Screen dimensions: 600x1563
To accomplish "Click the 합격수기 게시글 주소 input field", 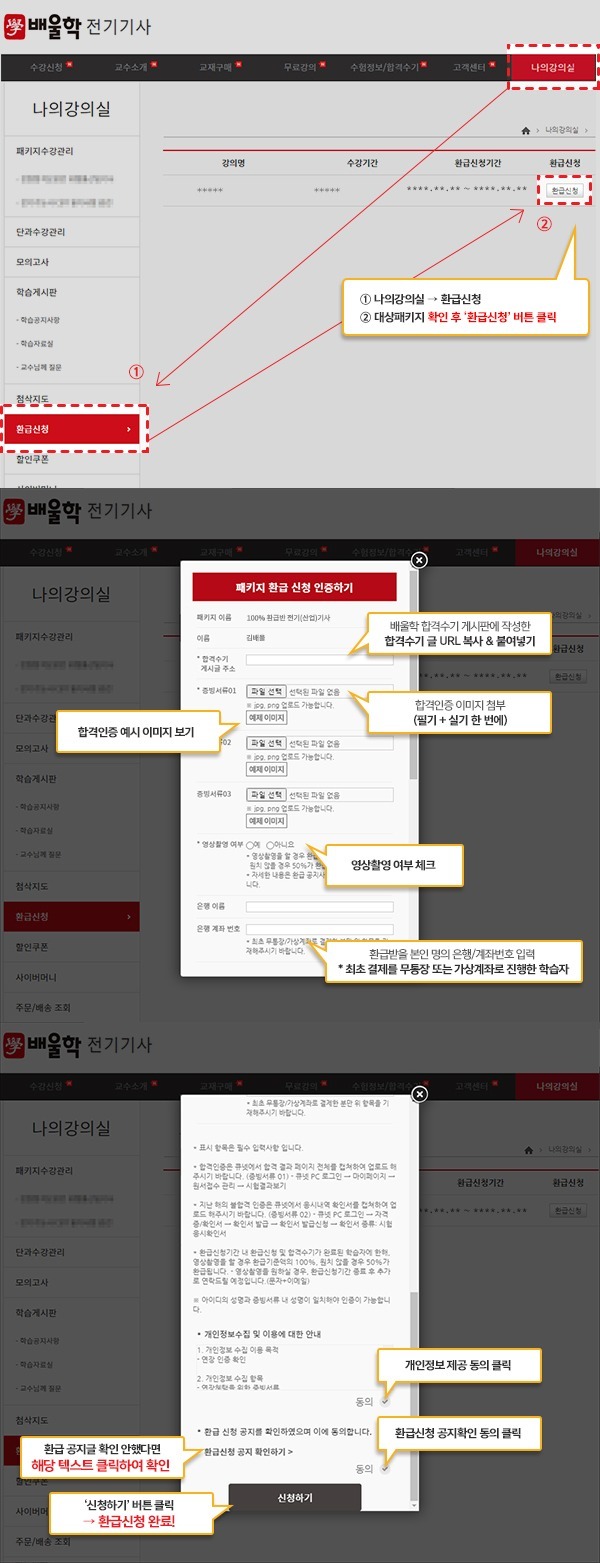I will click(319, 660).
